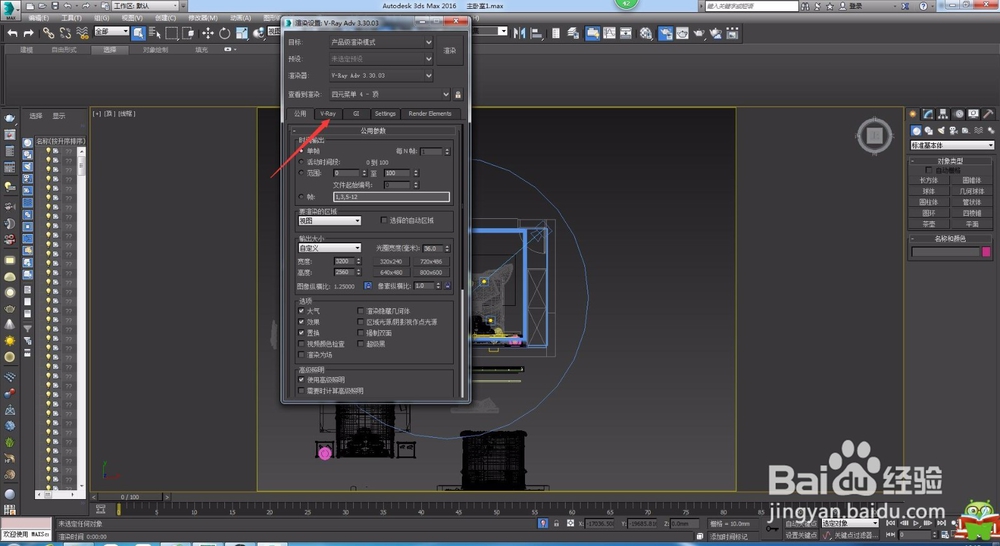Viewport: 1000px width, 546px height.
Task: Activate the Select and Rotate tool
Action: click(x=224, y=33)
